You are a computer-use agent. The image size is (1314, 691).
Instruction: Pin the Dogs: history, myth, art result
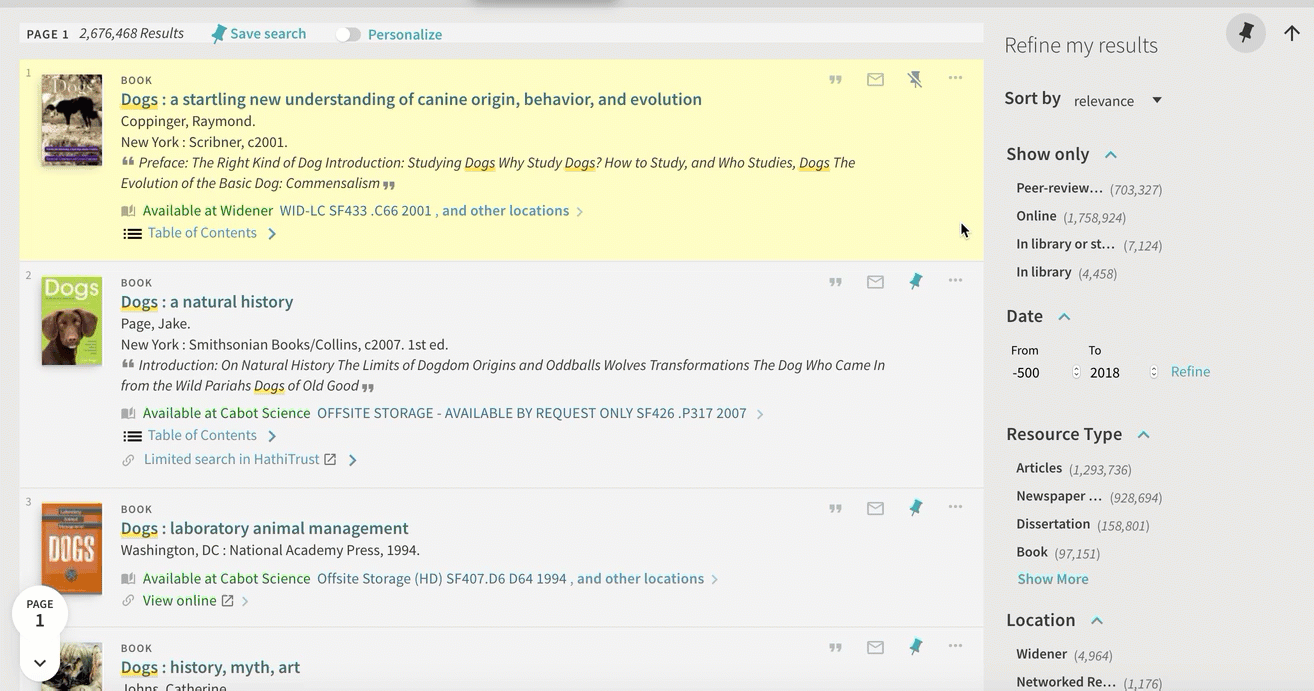915,647
